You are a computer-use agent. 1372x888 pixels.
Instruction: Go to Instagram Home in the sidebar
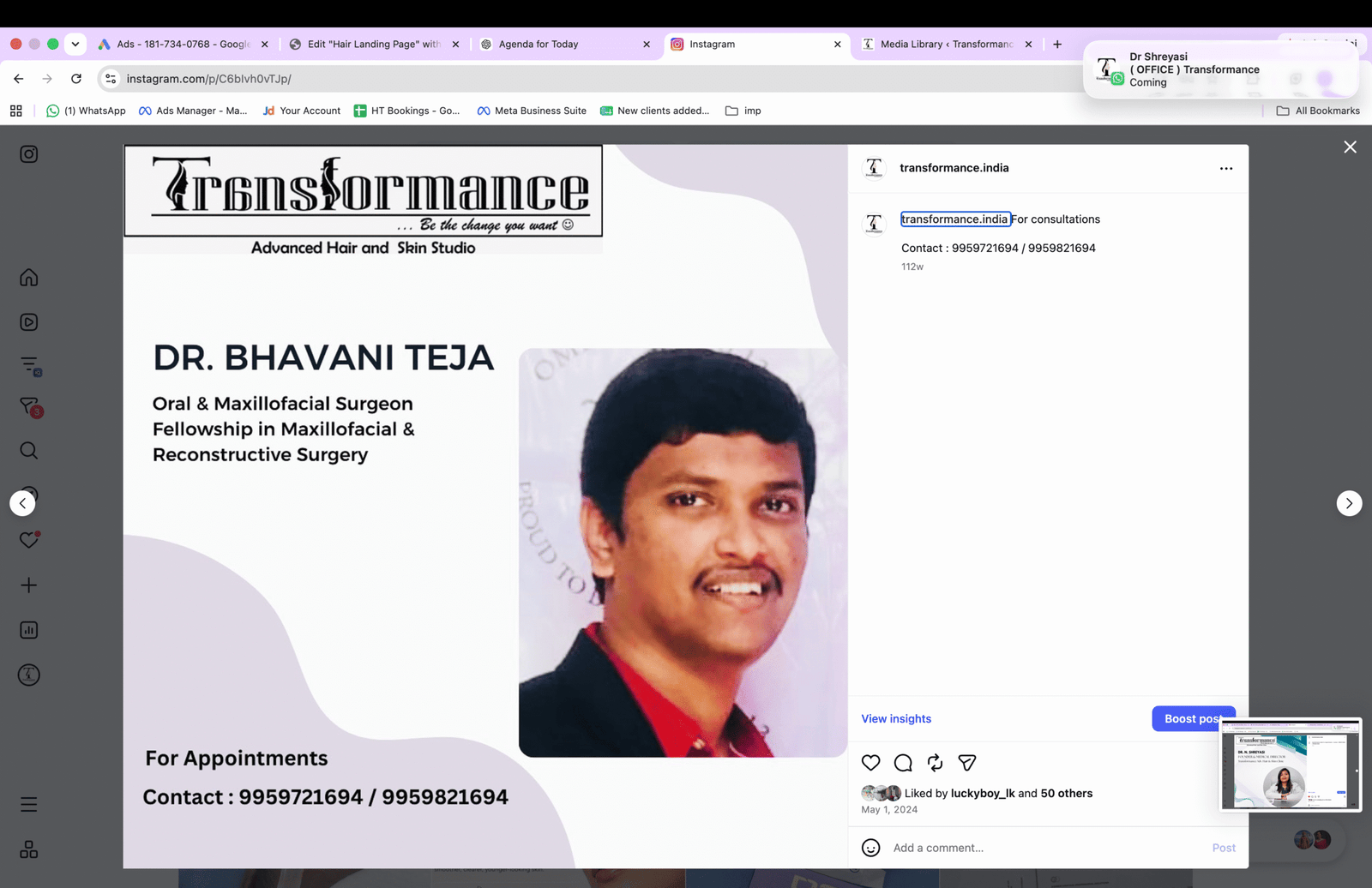(x=28, y=278)
